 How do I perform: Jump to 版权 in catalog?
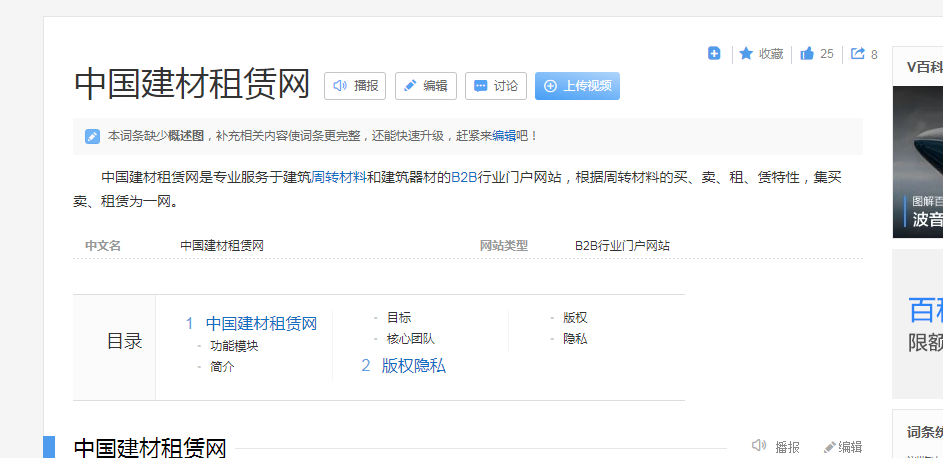(575, 317)
